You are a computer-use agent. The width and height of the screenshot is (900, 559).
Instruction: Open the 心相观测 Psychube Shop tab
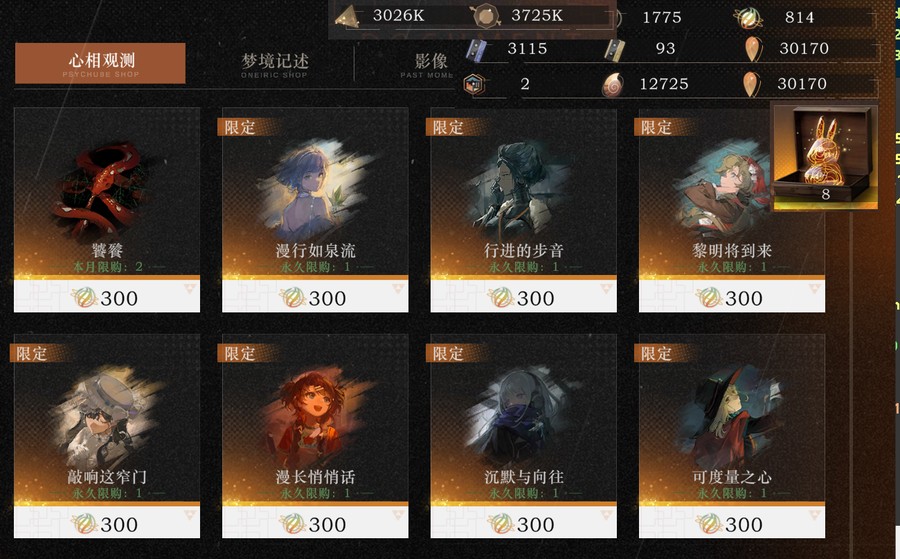coord(100,63)
